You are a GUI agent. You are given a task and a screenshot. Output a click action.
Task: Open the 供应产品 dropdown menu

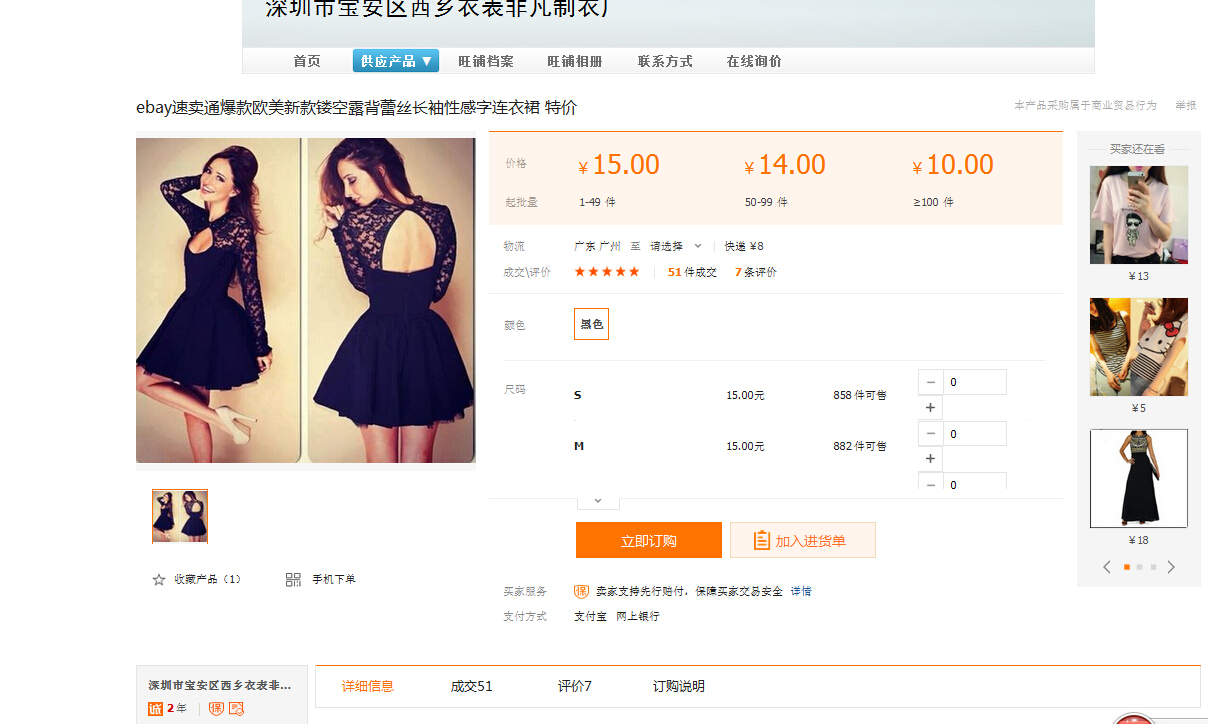click(x=395, y=61)
